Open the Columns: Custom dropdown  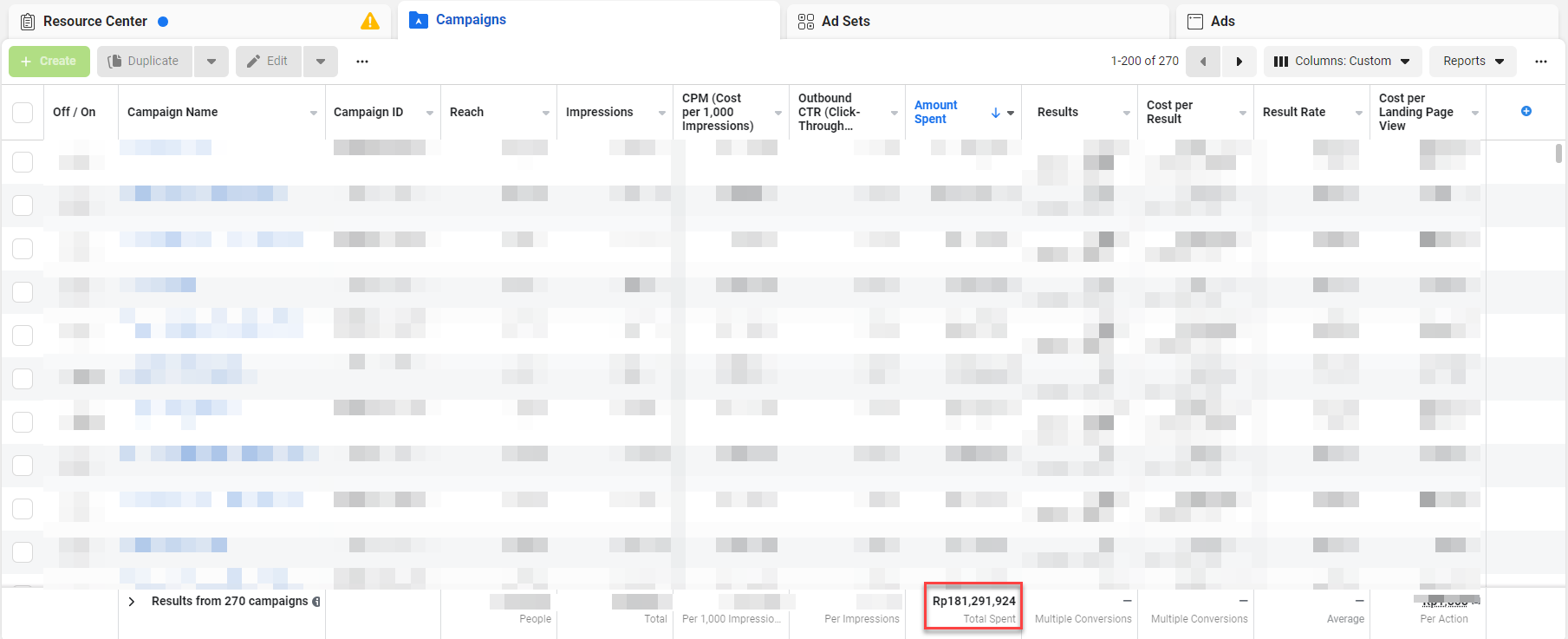(x=1342, y=62)
